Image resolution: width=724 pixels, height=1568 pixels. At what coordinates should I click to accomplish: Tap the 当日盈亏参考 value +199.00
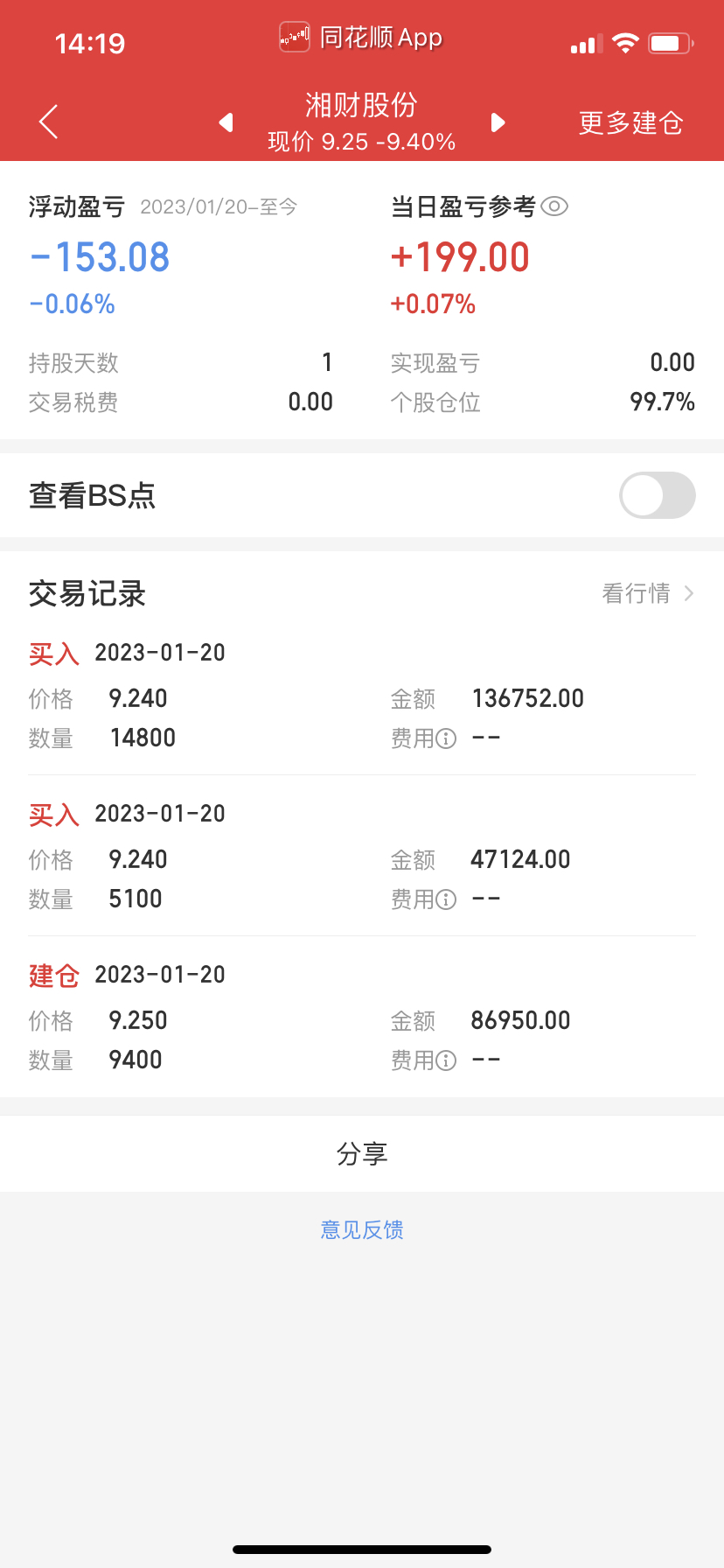tap(460, 257)
